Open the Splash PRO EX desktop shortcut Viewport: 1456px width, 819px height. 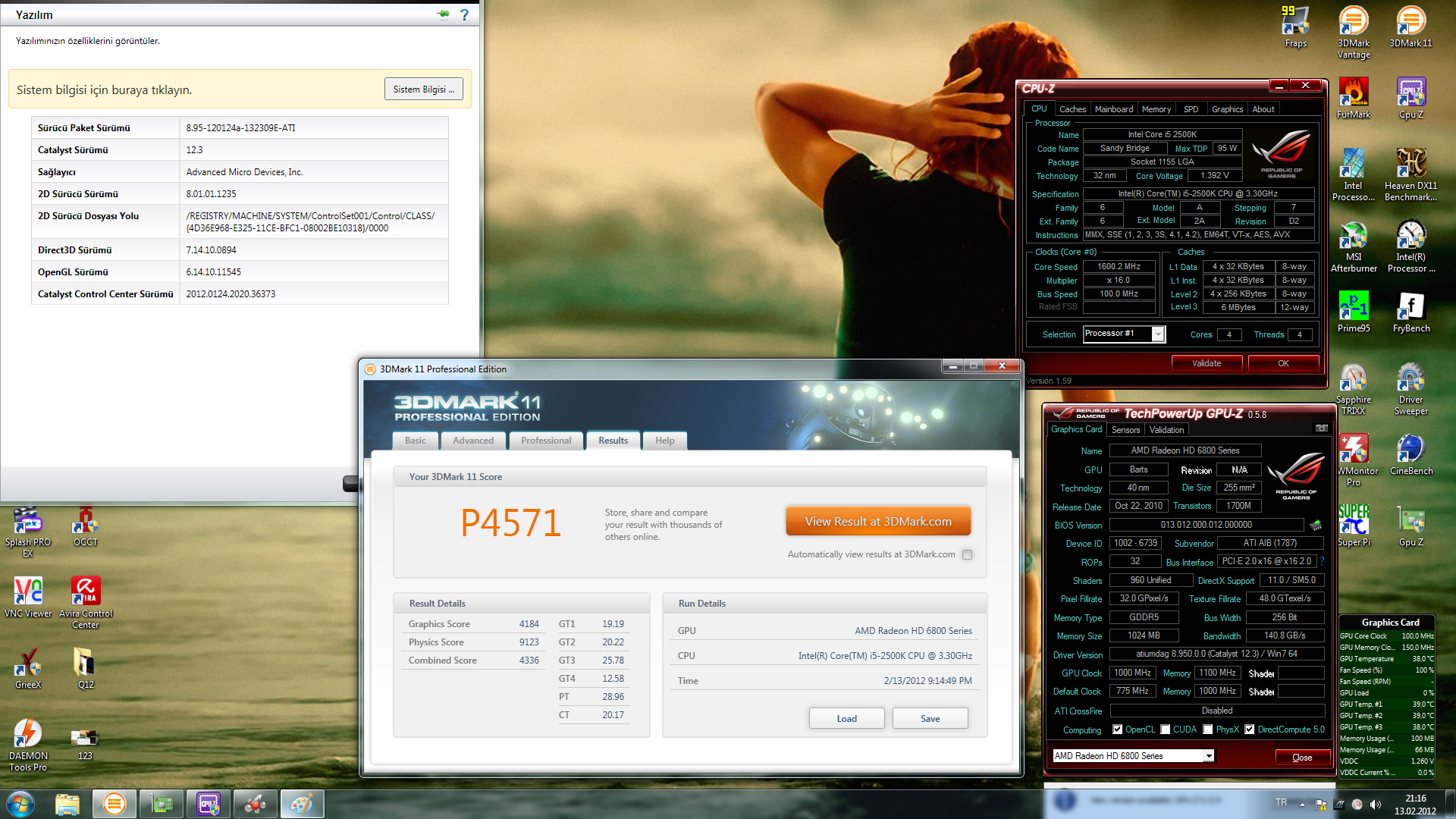click(28, 532)
